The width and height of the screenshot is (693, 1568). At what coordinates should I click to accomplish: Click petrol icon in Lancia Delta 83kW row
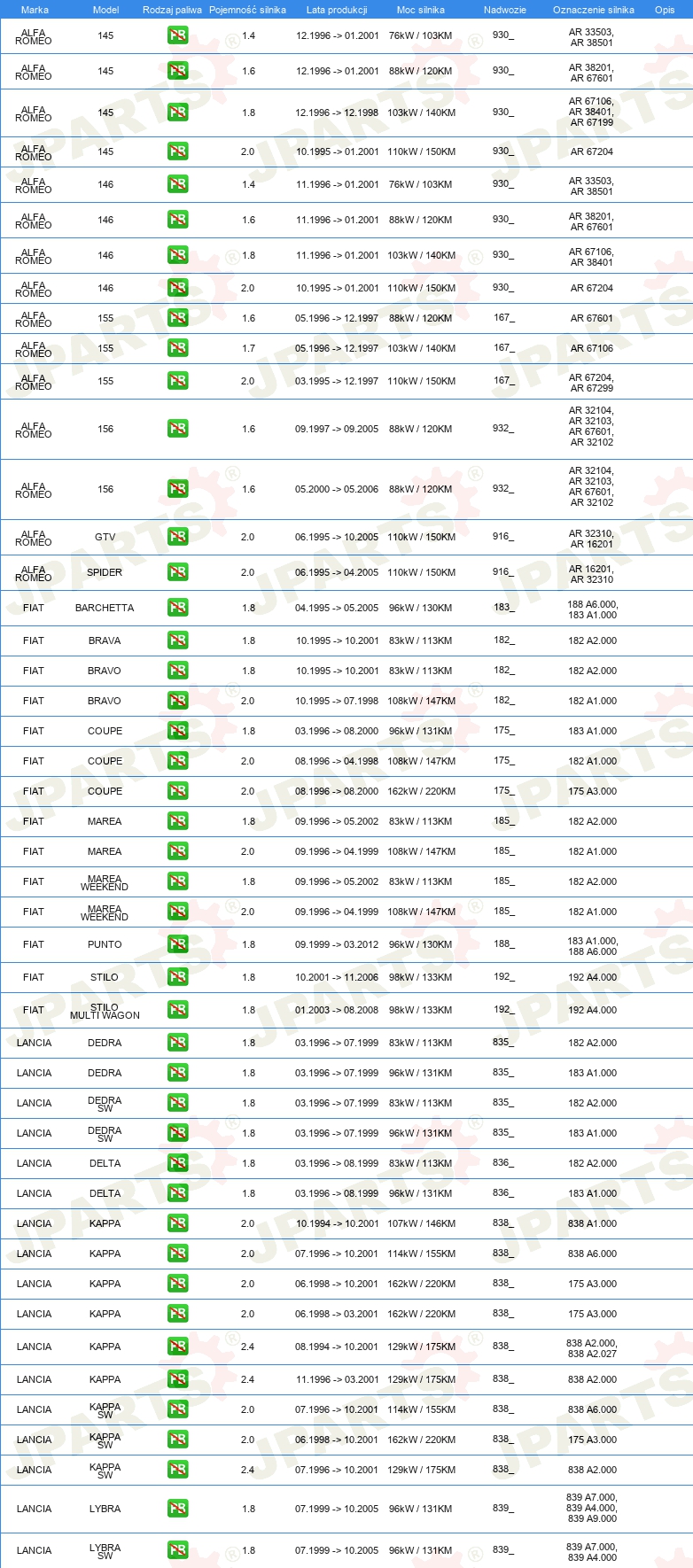(177, 1163)
